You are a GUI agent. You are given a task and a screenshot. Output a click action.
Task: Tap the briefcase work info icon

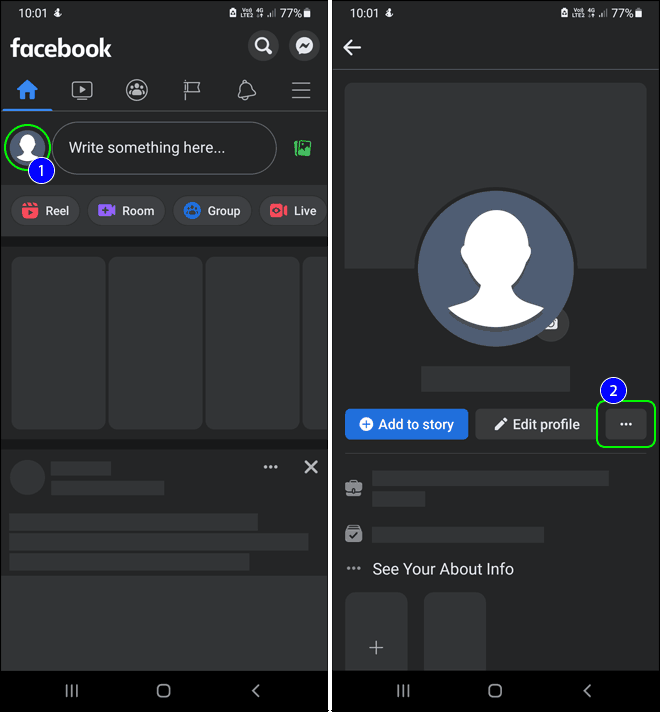coord(354,488)
